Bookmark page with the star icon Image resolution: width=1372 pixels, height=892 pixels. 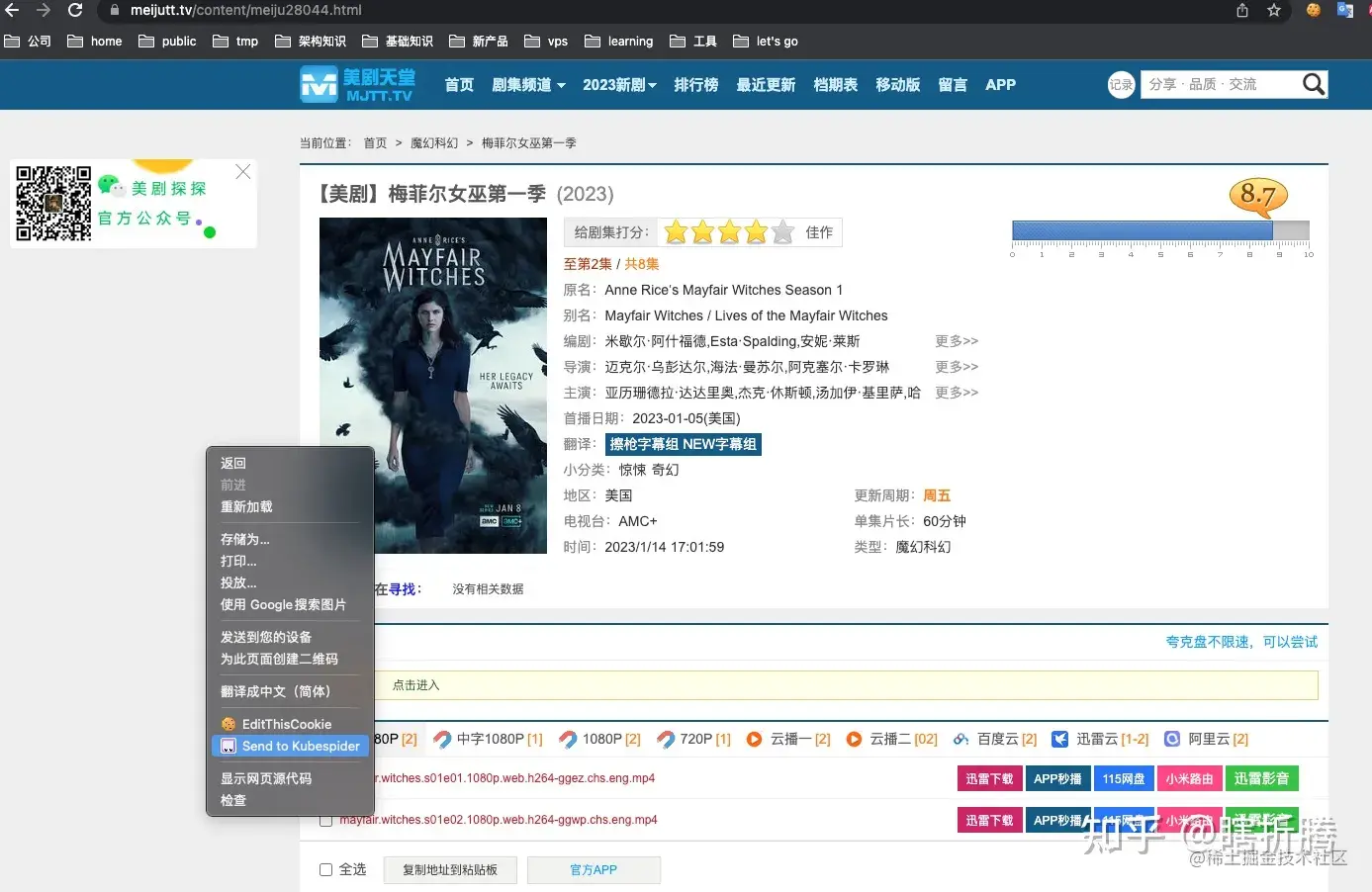click(1274, 10)
